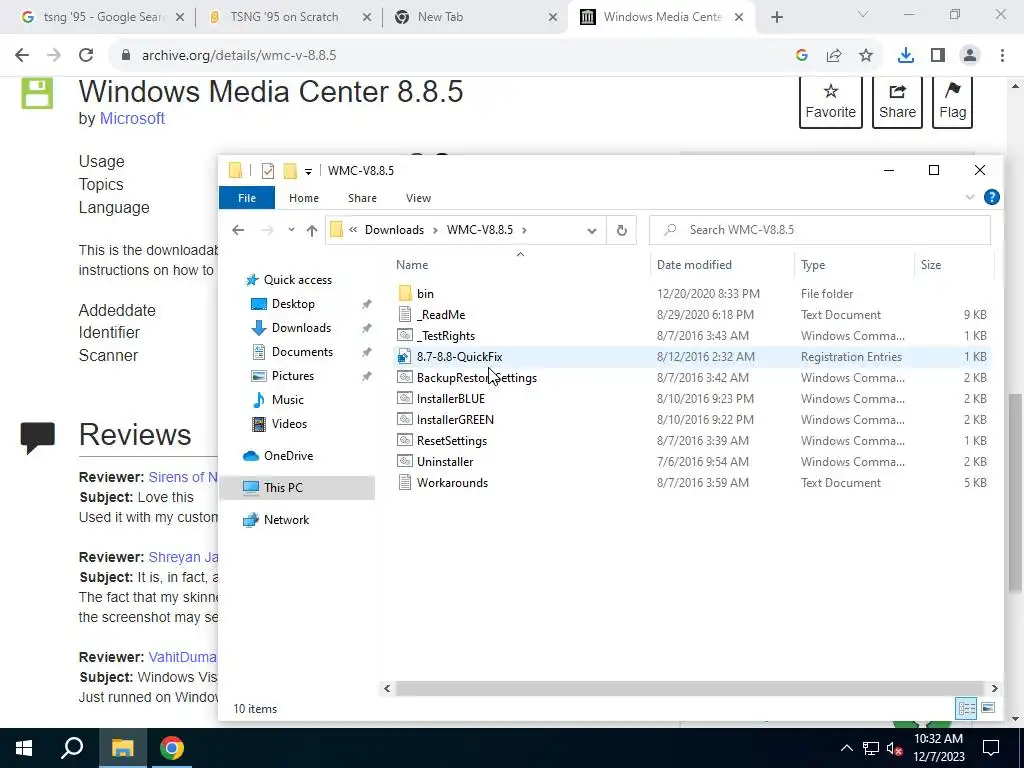Open the recent locations dropdown arrow
This screenshot has width=1024, height=768.
(x=291, y=230)
